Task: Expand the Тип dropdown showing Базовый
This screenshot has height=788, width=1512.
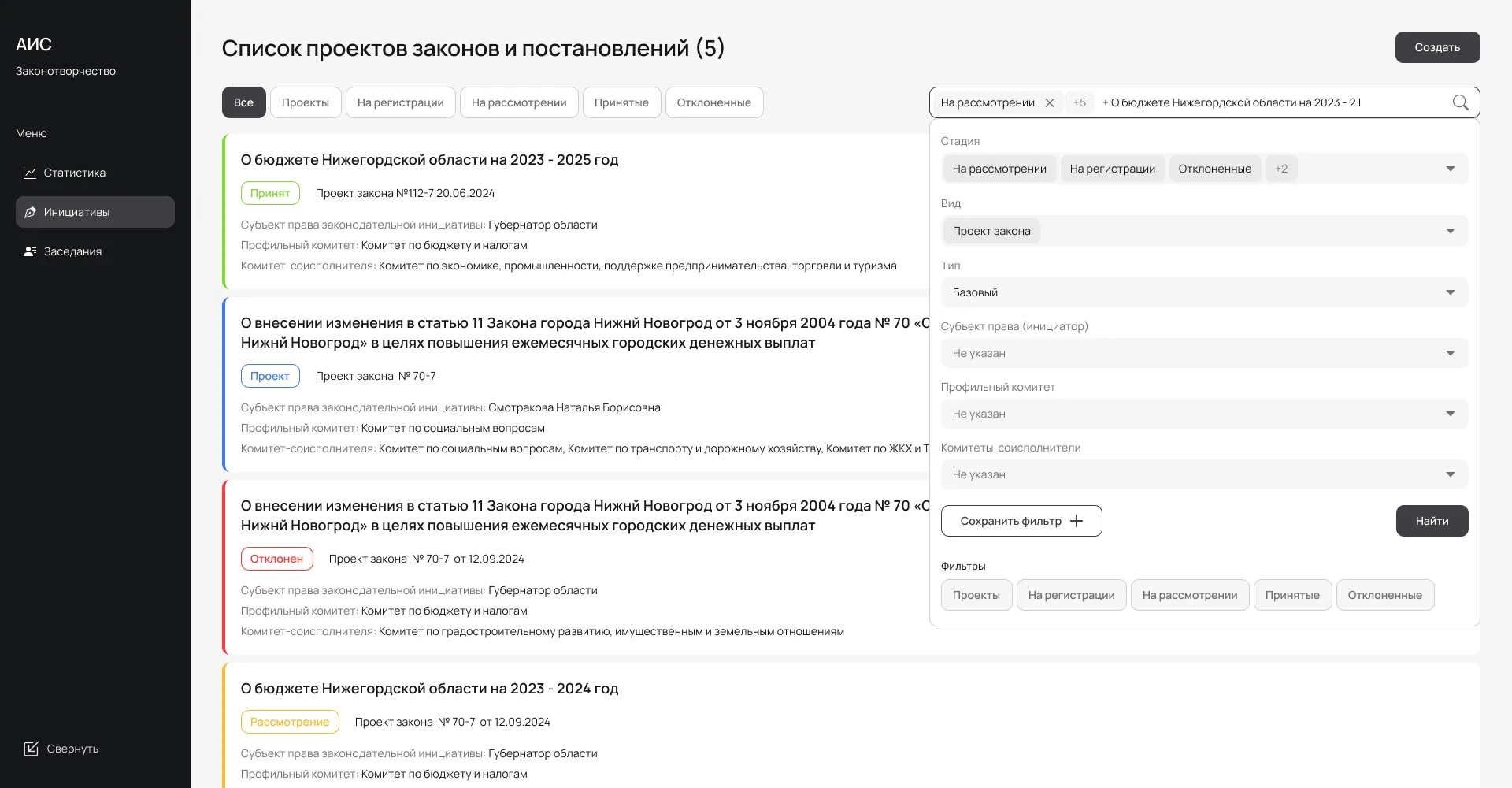Action: (1451, 292)
